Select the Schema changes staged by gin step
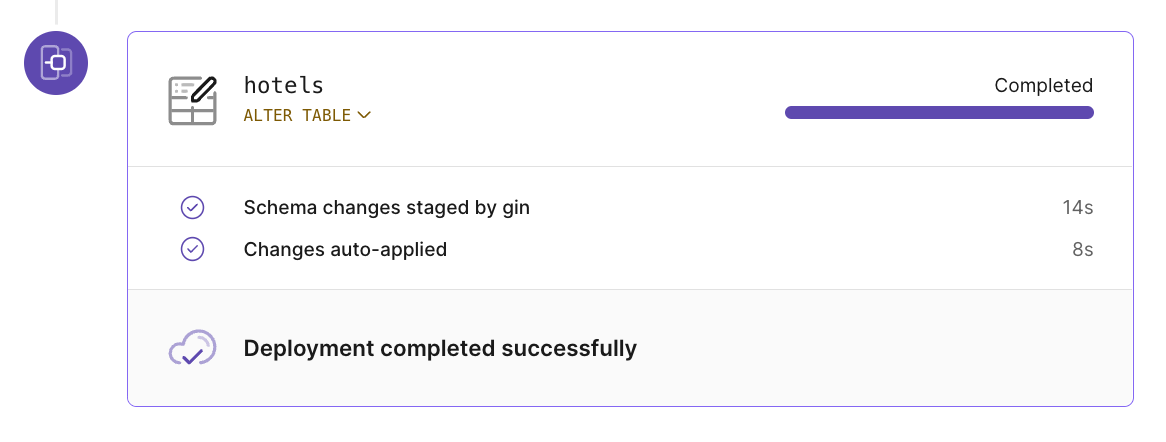1166x442 pixels. [386, 208]
